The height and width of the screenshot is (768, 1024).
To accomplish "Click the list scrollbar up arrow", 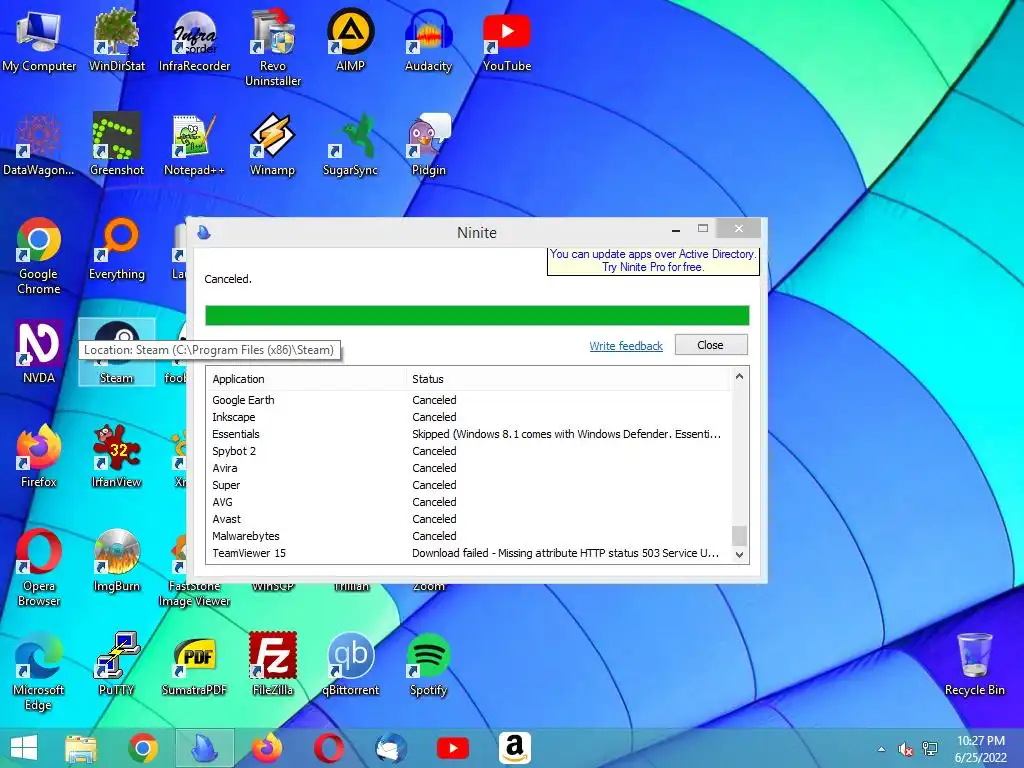I will (x=739, y=376).
